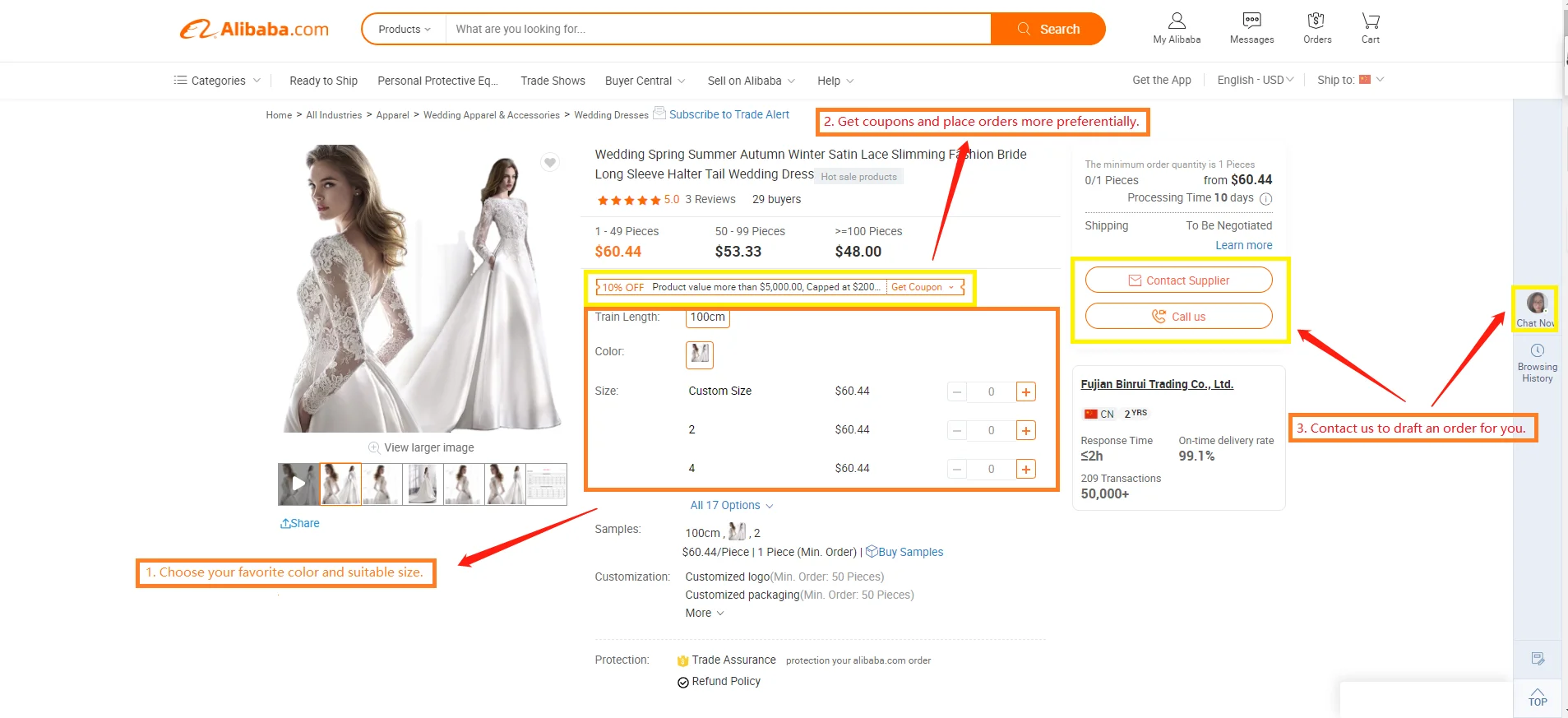Open the My Alibaba account icon
Image resolution: width=1568 pixels, height=718 pixels.
[1177, 28]
